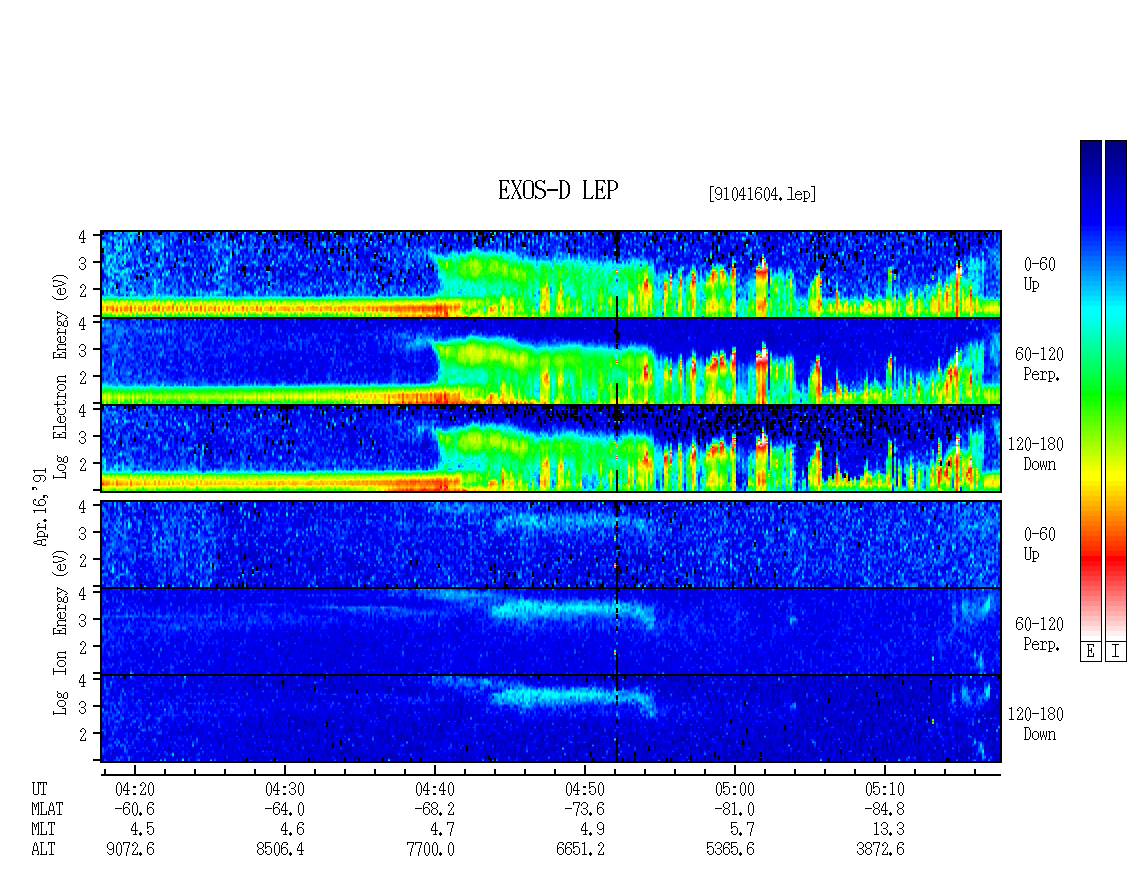Image resolution: width=1130 pixels, height=875 pixels.
Task: Select the ALT value 5365.6
Action: 730,850
